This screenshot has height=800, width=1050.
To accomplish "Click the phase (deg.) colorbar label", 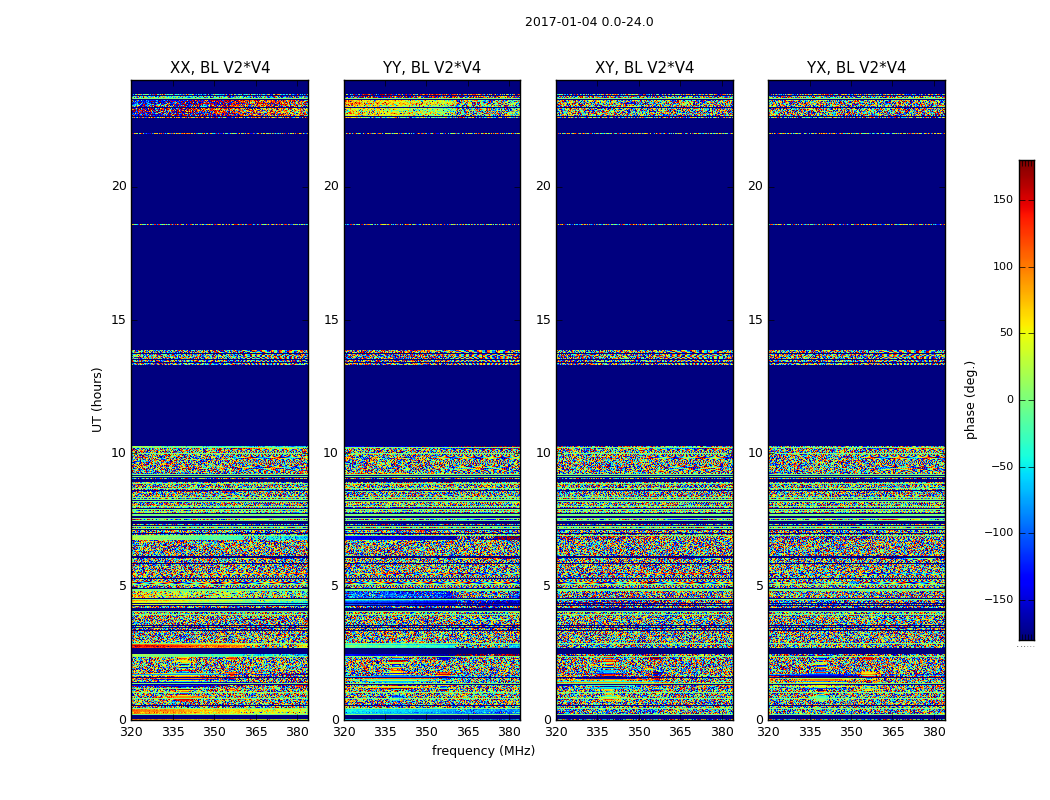I will click(x=970, y=399).
